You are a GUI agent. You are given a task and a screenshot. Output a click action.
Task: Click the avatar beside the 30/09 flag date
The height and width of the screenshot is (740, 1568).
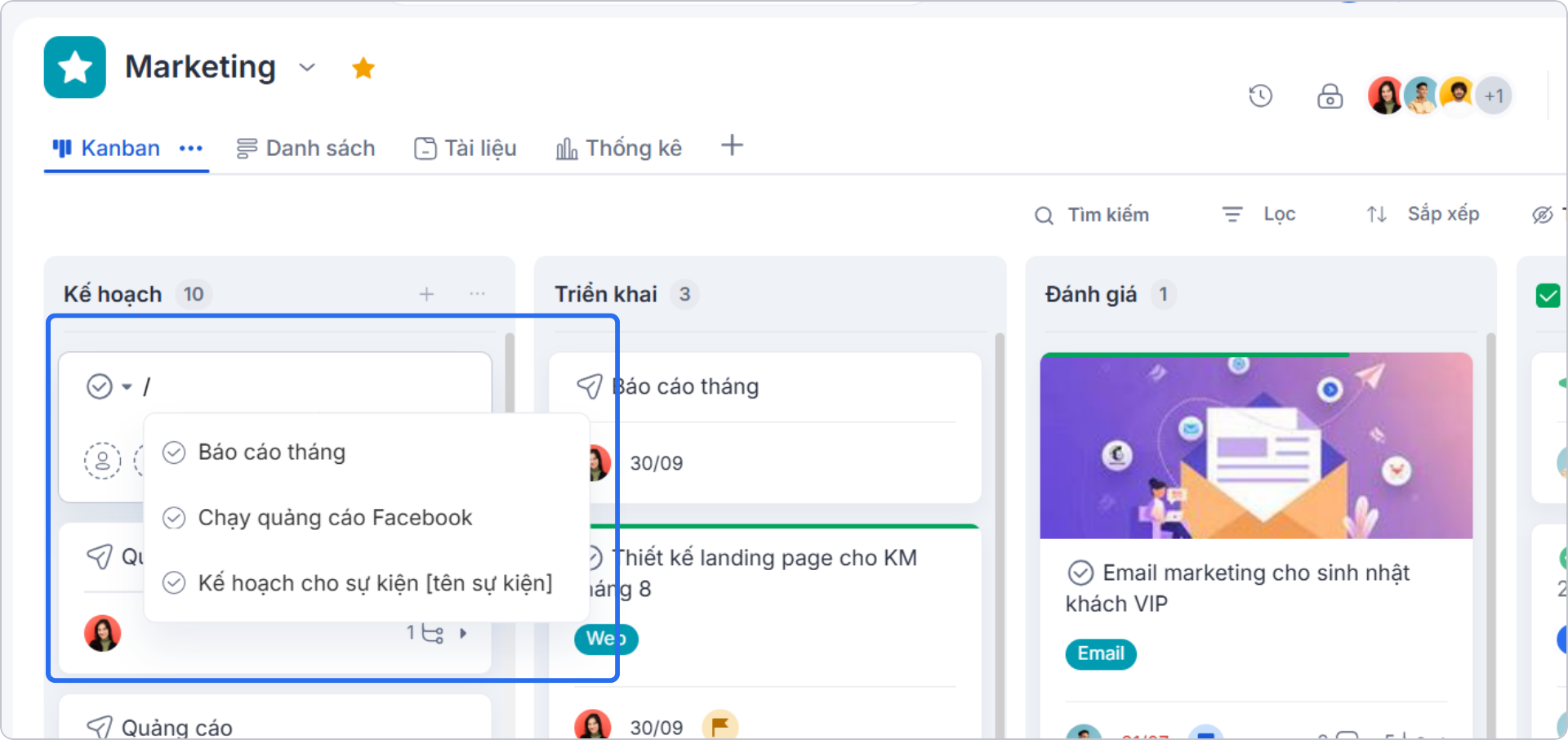[593, 725]
